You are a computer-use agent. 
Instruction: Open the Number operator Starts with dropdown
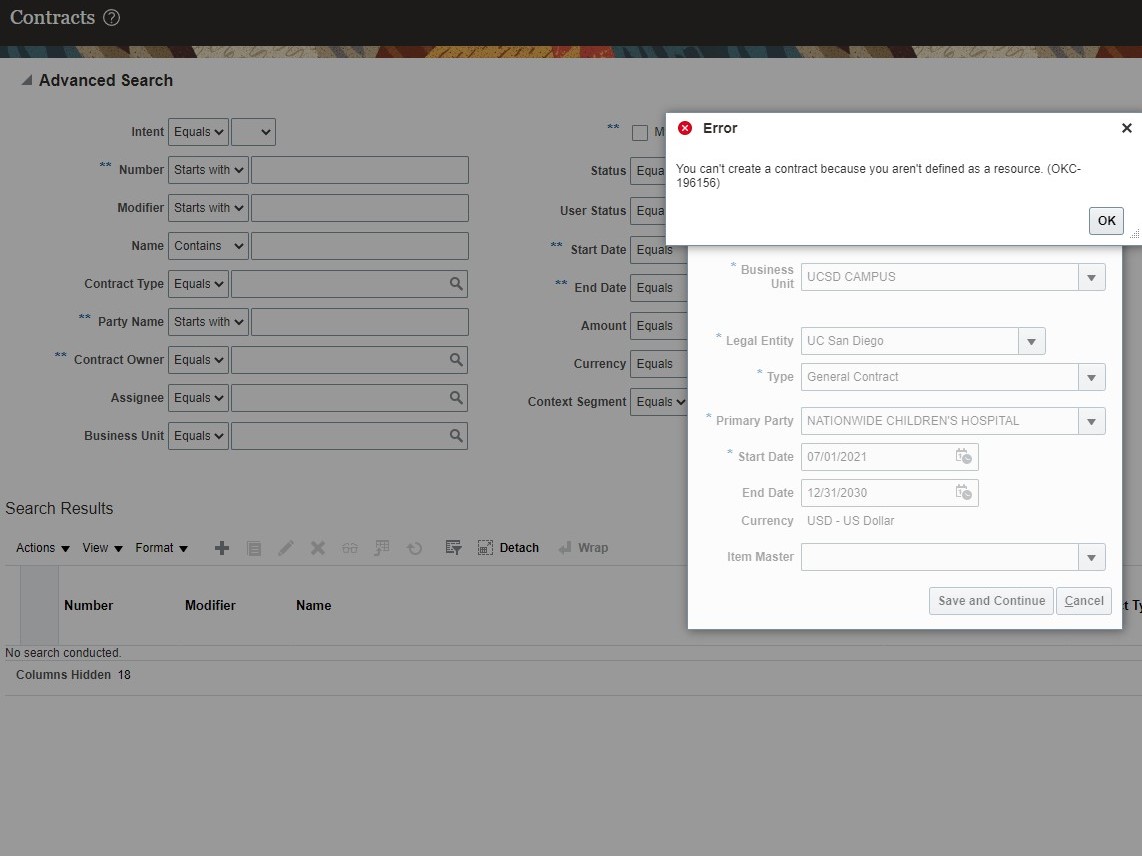click(208, 170)
